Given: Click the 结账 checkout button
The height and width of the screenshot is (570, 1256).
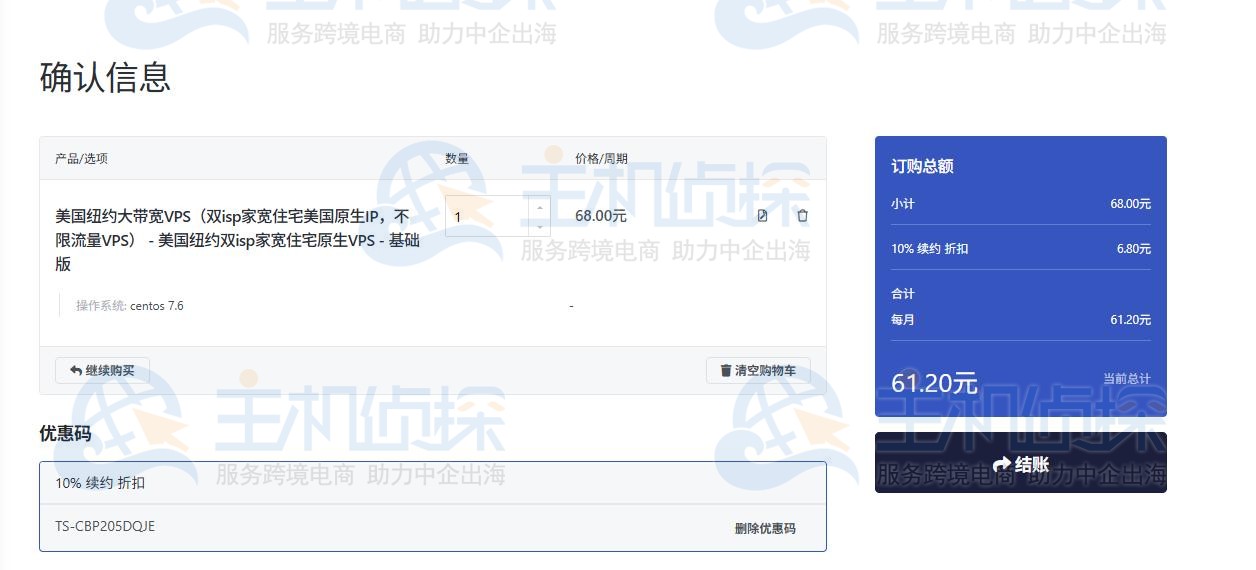Looking at the screenshot, I should point(1021,463).
